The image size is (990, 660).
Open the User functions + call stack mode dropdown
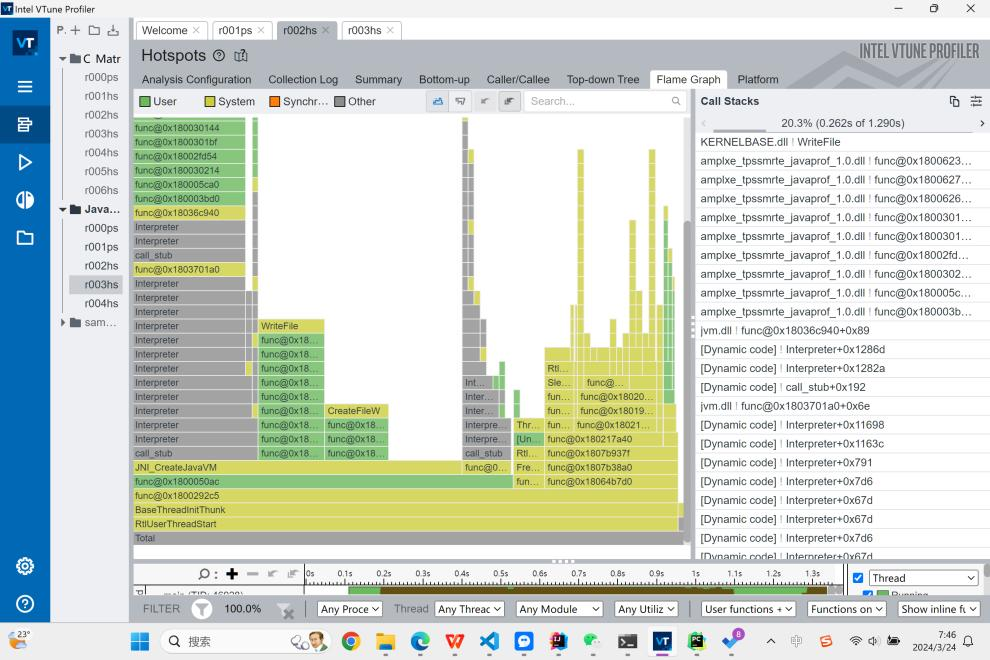point(748,609)
